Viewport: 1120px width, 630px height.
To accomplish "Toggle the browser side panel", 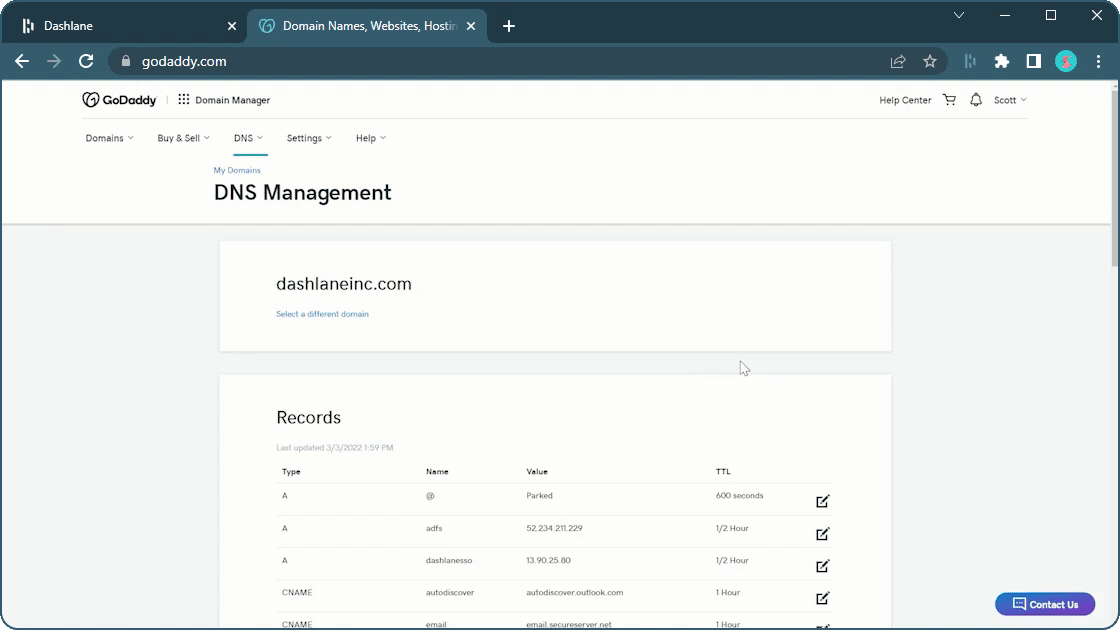I will tap(1034, 61).
